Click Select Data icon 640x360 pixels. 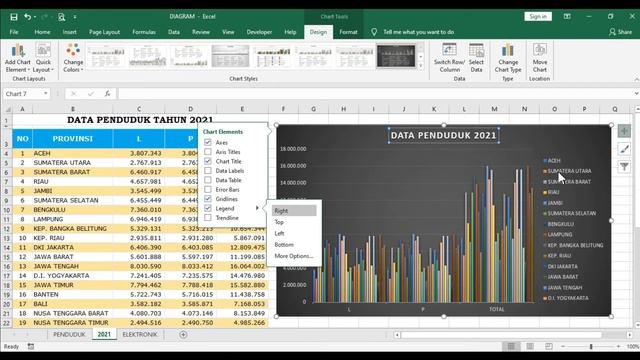click(476, 50)
